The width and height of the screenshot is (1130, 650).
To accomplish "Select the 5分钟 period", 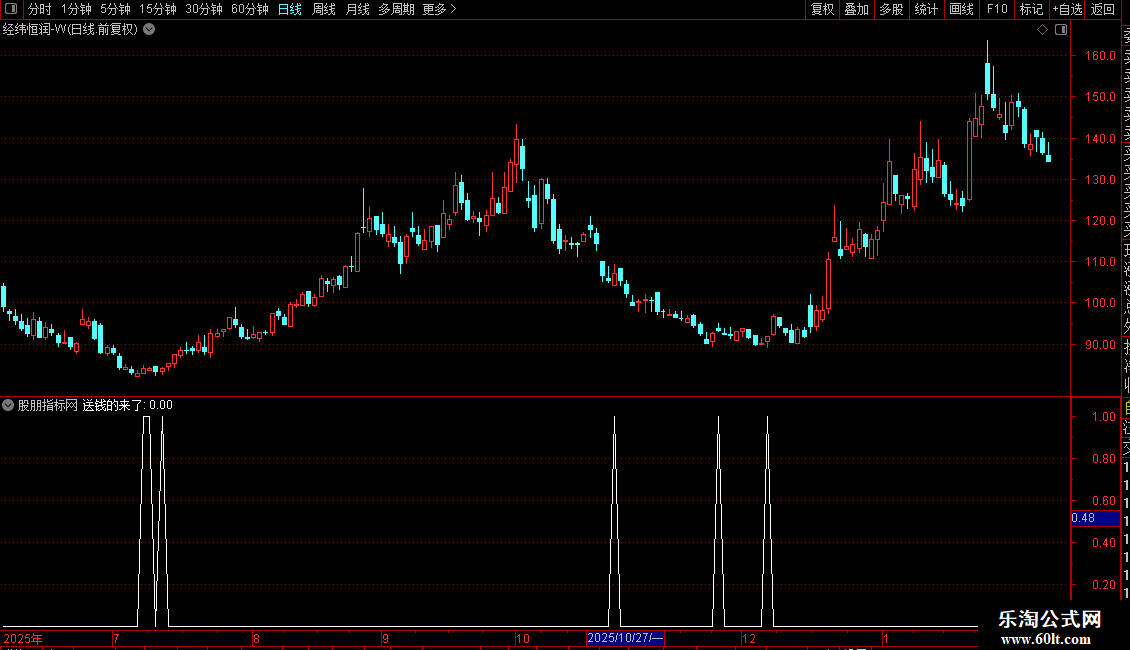I will point(115,9).
